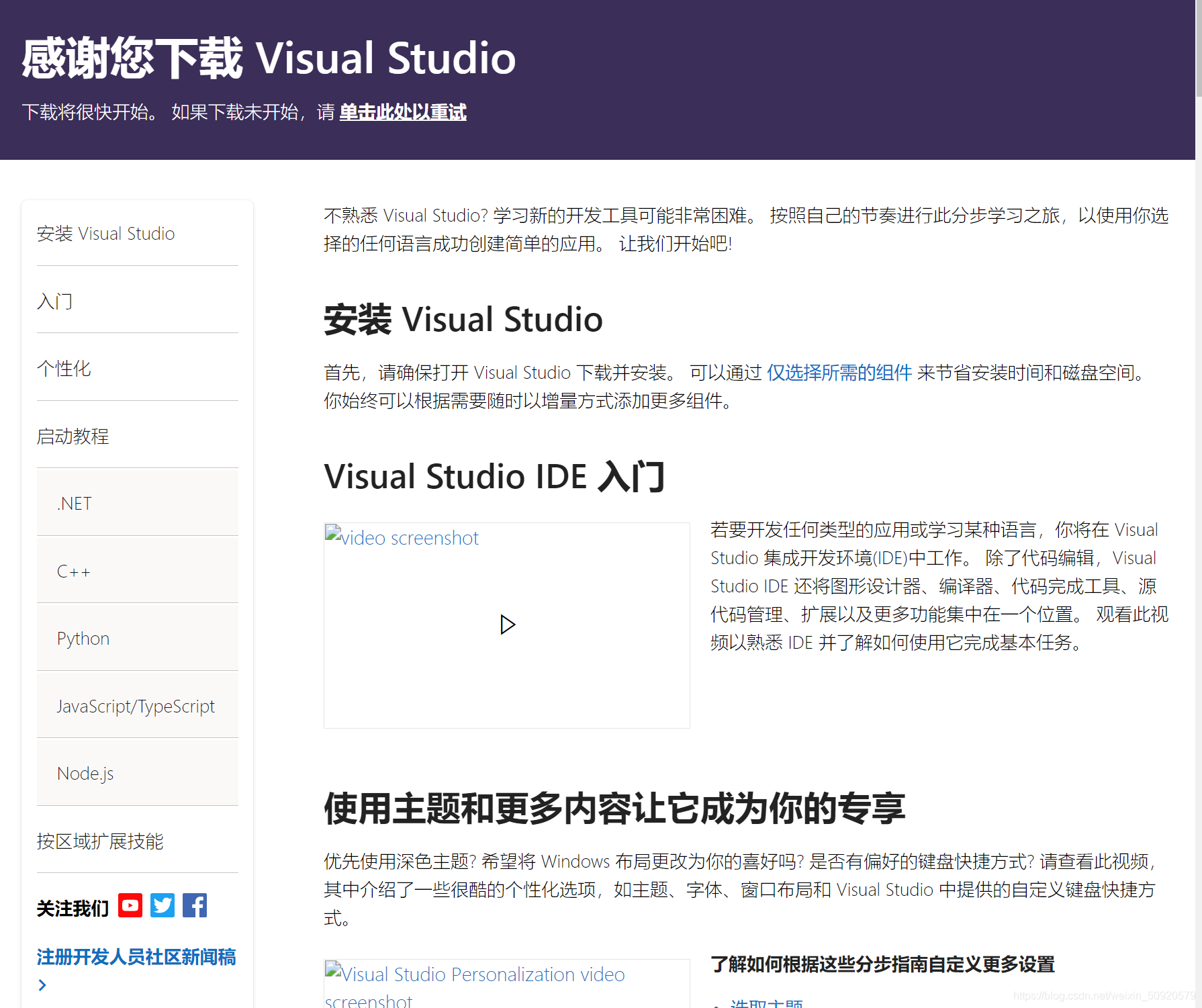
Task: Select the C++ tutorial entry
Action: [73, 571]
